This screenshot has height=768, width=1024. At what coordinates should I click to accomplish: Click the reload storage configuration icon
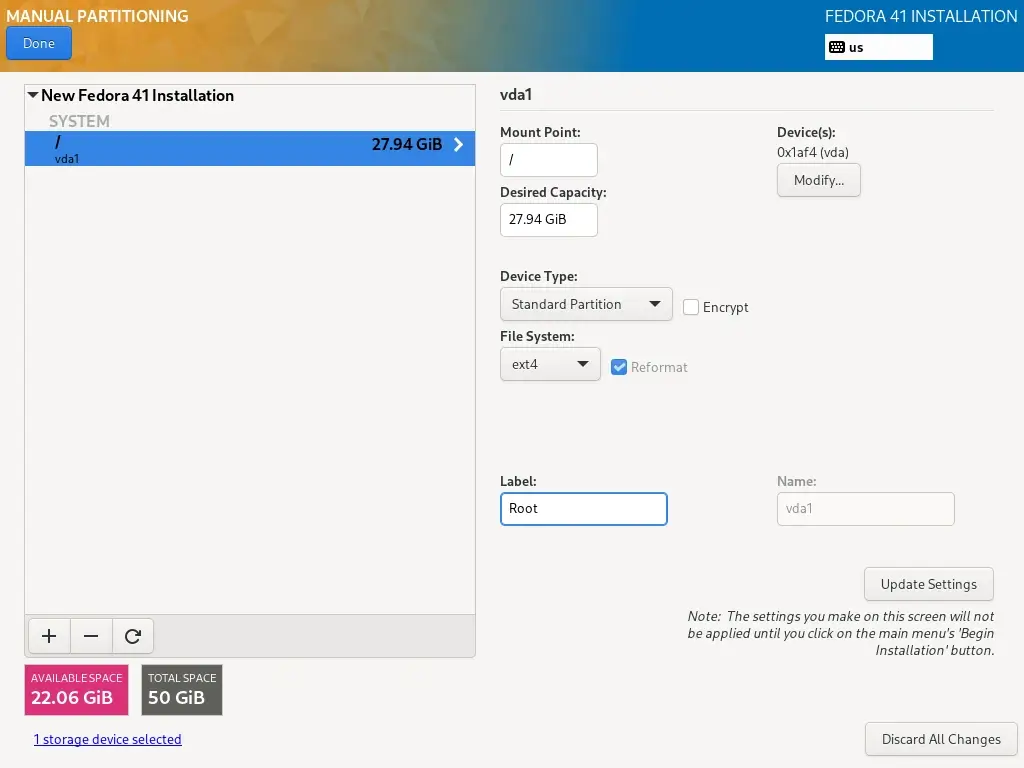[x=133, y=636]
